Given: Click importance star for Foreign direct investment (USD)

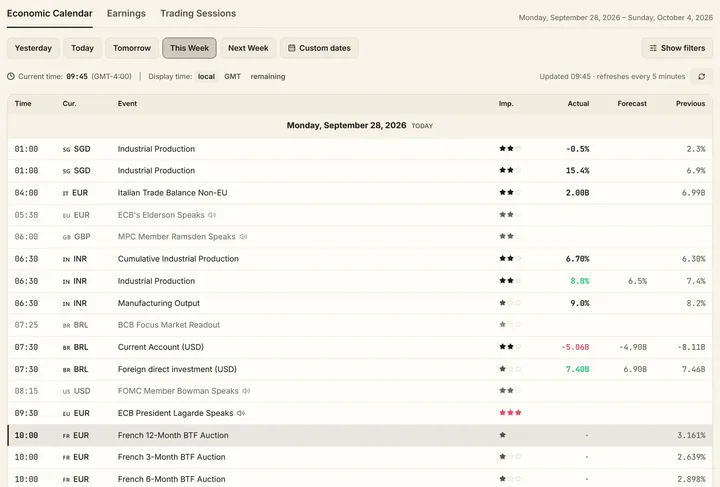Looking at the screenshot, I should 510,369.
